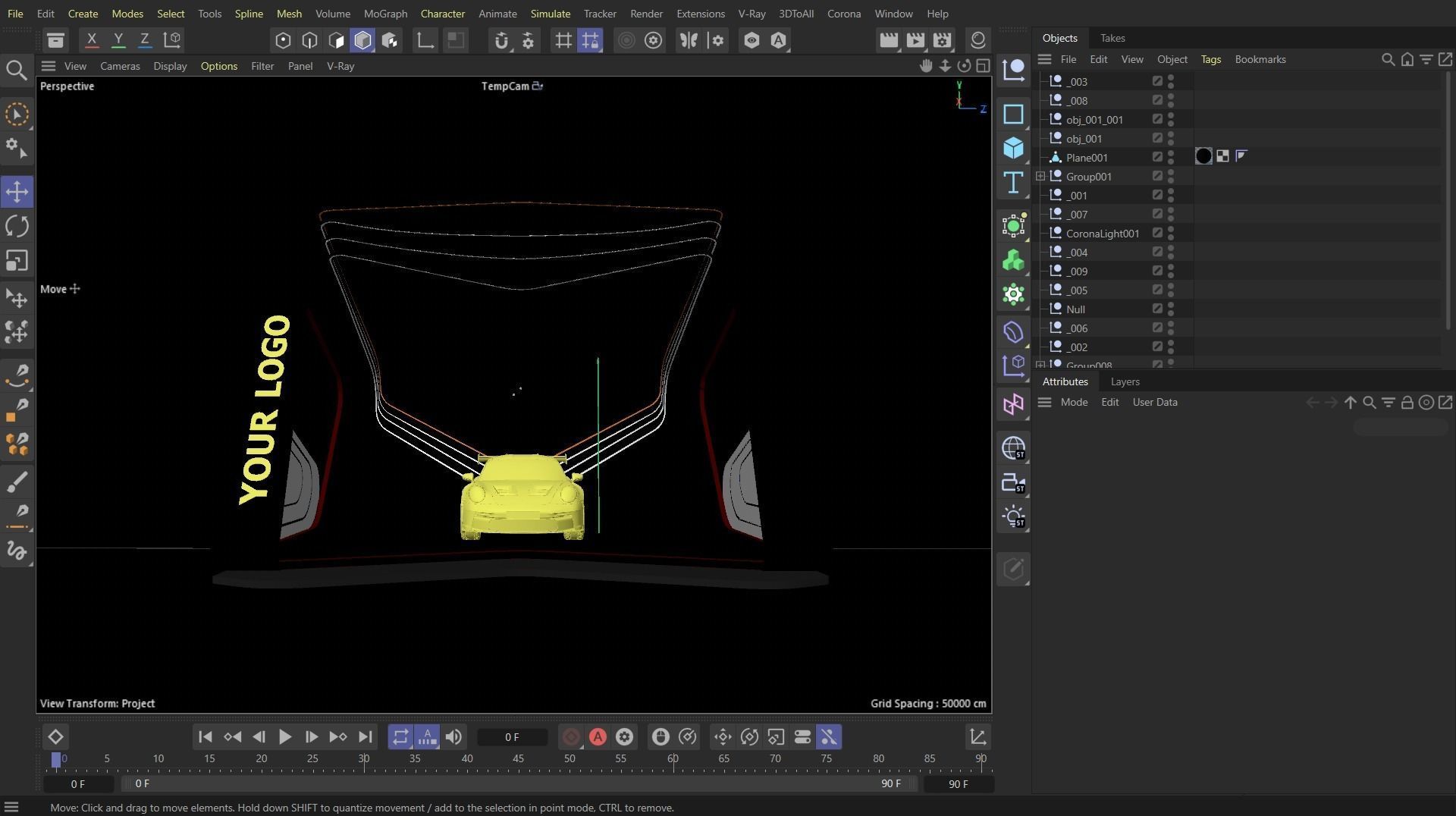1456x816 pixels.
Task: Toggle Autokeying red A button
Action: [x=598, y=737]
